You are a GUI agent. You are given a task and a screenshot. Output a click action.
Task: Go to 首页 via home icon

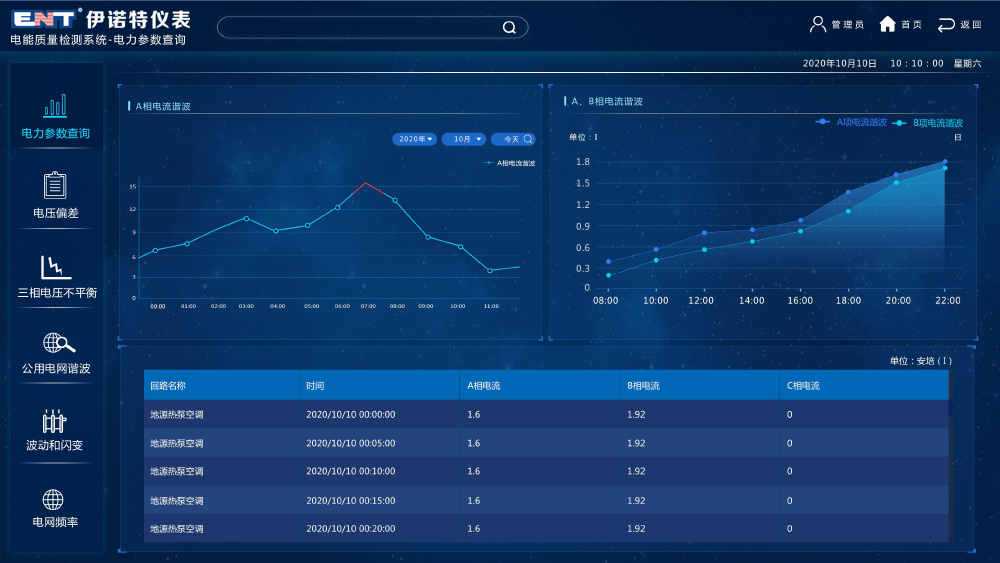pyautogui.click(x=887, y=24)
